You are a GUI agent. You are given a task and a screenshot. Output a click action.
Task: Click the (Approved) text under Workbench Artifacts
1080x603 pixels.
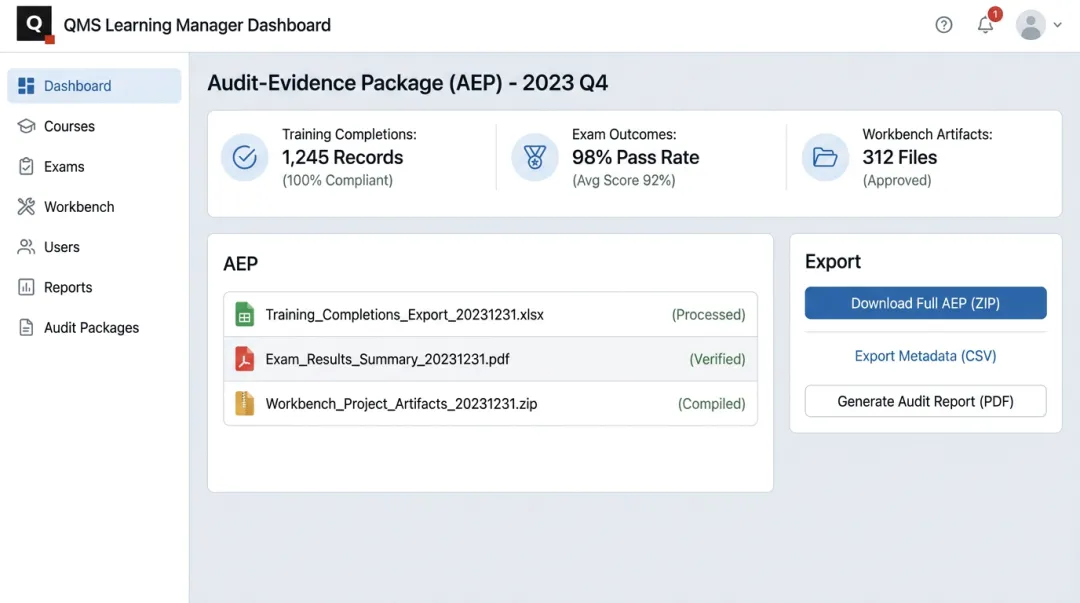[897, 180]
